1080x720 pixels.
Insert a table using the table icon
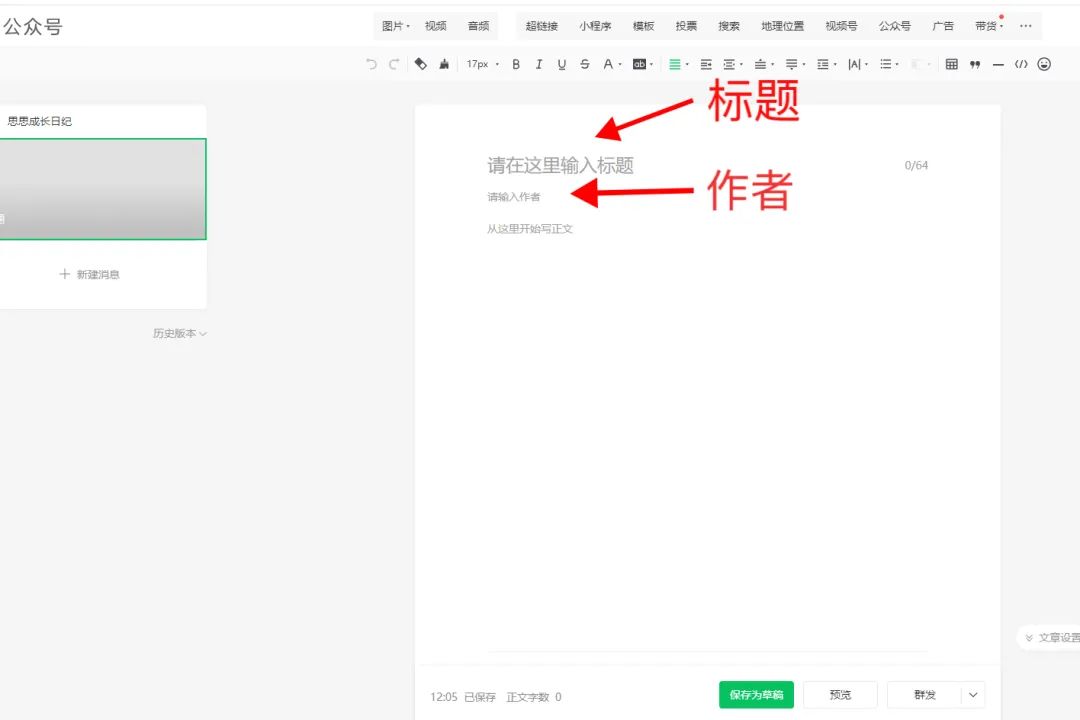pos(952,63)
